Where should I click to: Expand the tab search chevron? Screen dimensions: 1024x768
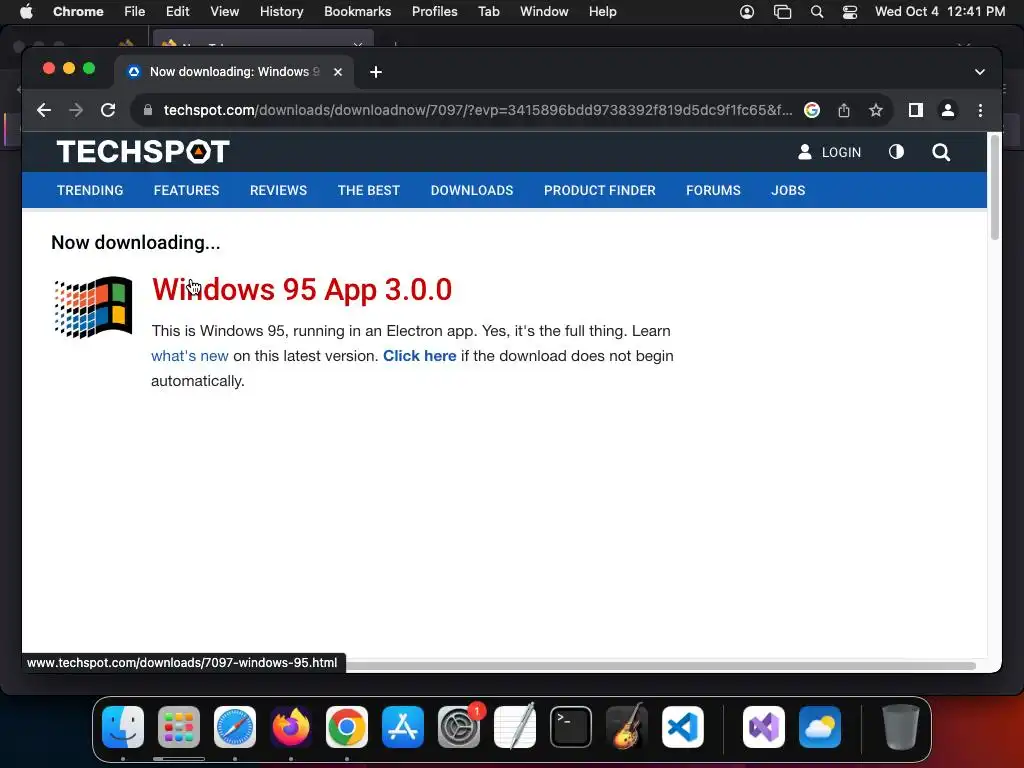(x=980, y=72)
